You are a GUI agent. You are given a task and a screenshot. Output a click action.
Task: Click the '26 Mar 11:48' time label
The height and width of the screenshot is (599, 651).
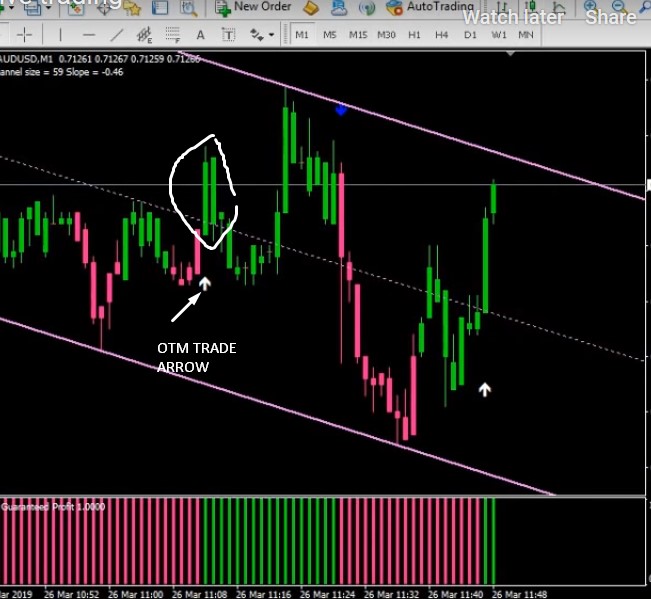pyautogui.click(x=519, y=594)
